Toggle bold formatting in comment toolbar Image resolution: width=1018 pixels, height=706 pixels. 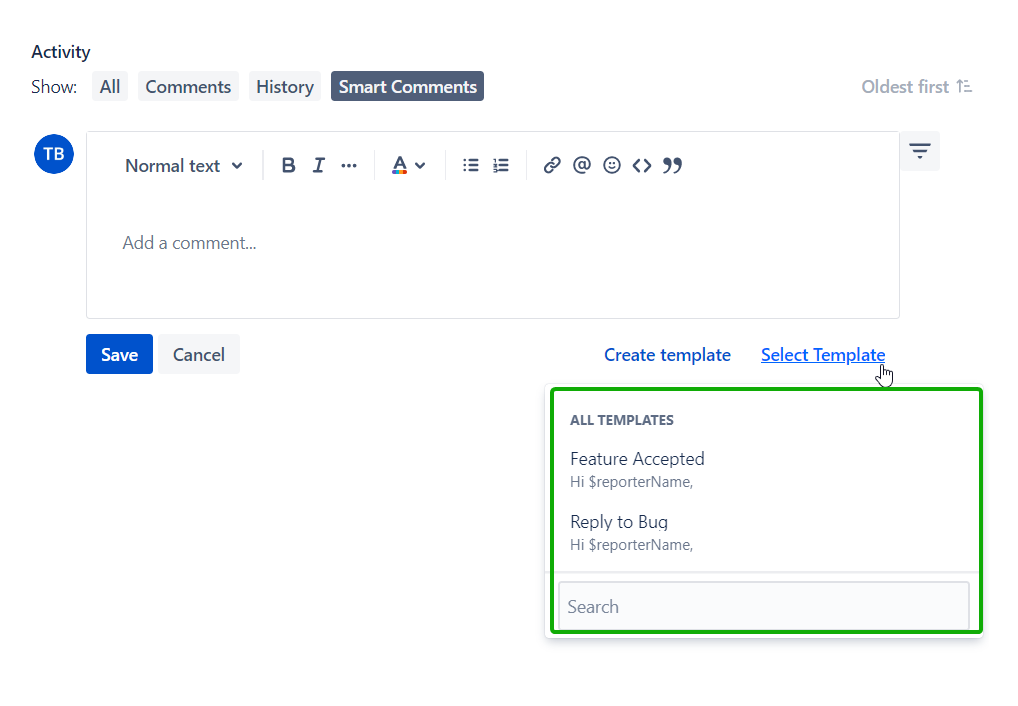(x=288, y=166)
